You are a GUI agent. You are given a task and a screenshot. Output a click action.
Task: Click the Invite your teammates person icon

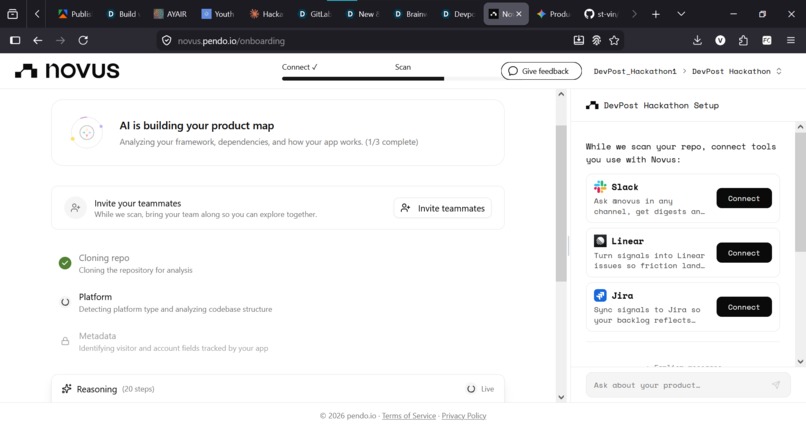click(x=76, y=208)
